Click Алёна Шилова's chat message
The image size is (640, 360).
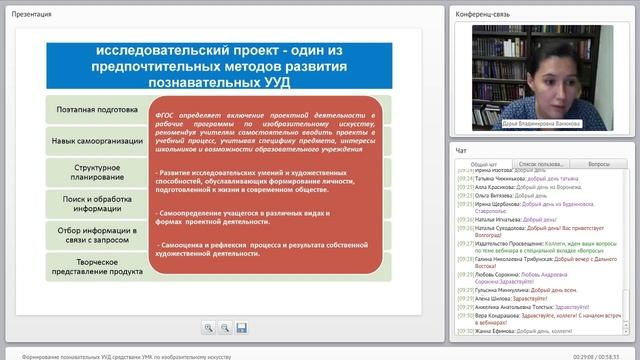pyautogui.click(x=502, y=299)
